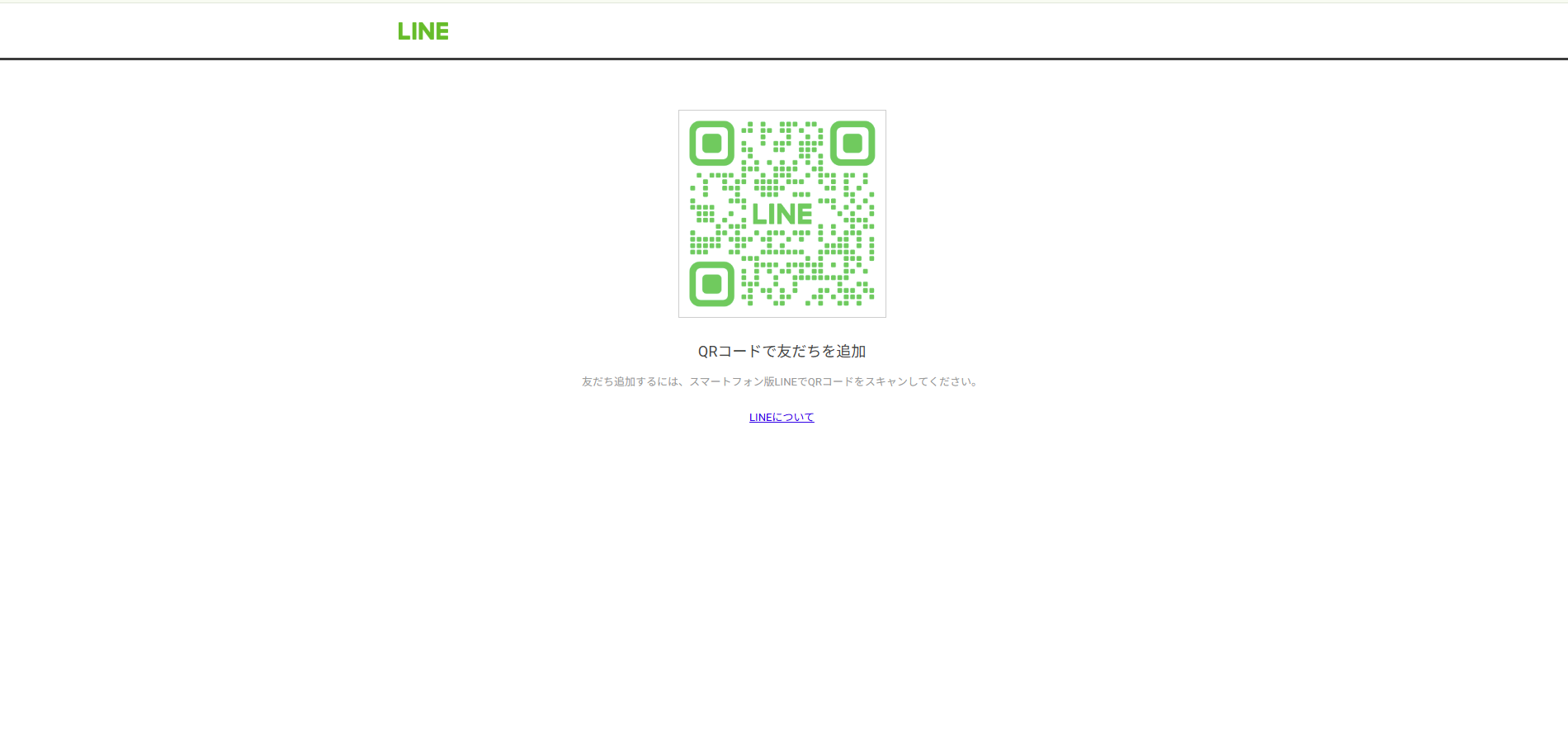Select the heading QRコードで友だちを追加
The image size is (1568, 752).
coord(782,351)
